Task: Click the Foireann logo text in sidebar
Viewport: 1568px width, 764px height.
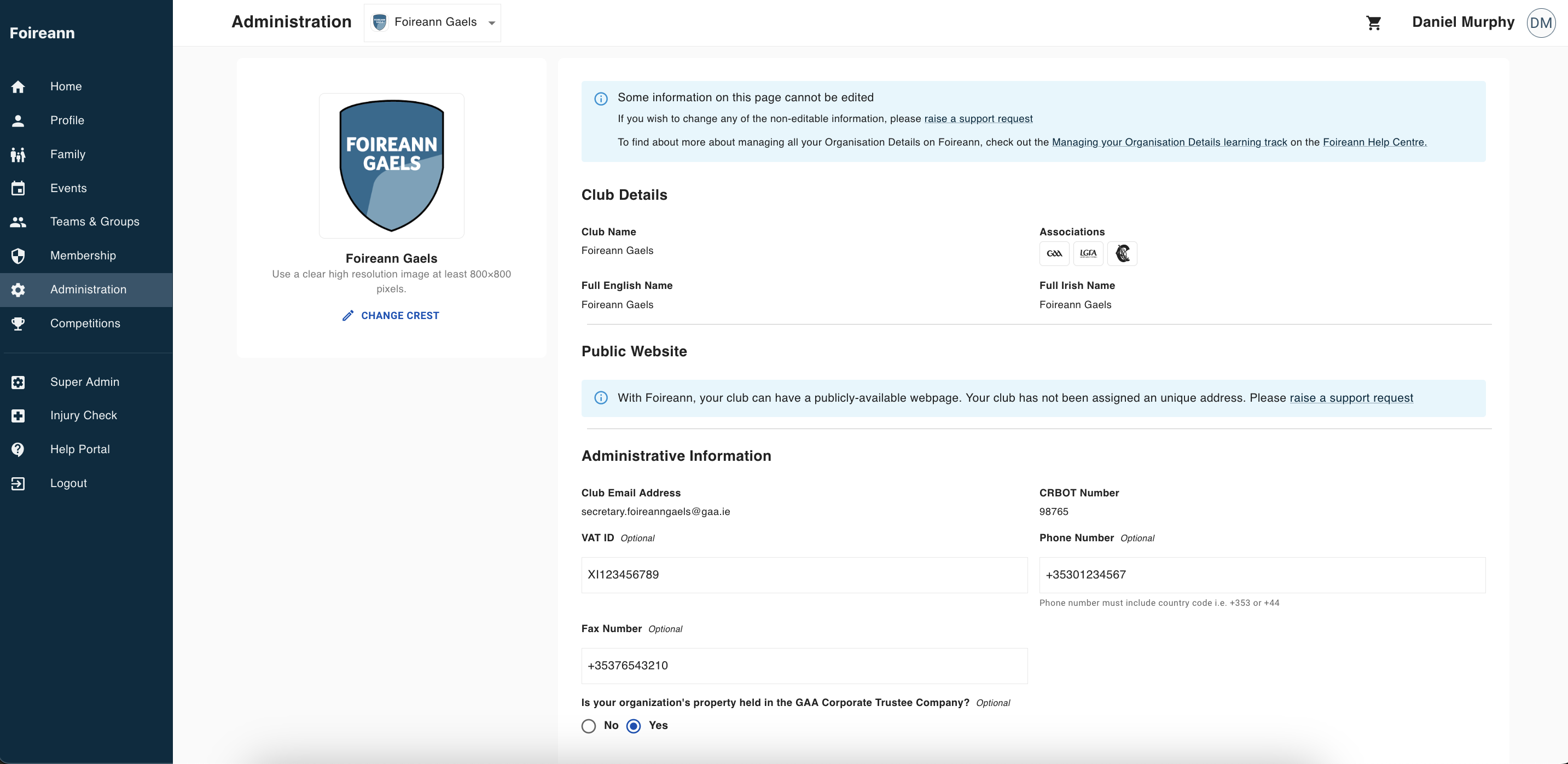Action: click(42, 33)
